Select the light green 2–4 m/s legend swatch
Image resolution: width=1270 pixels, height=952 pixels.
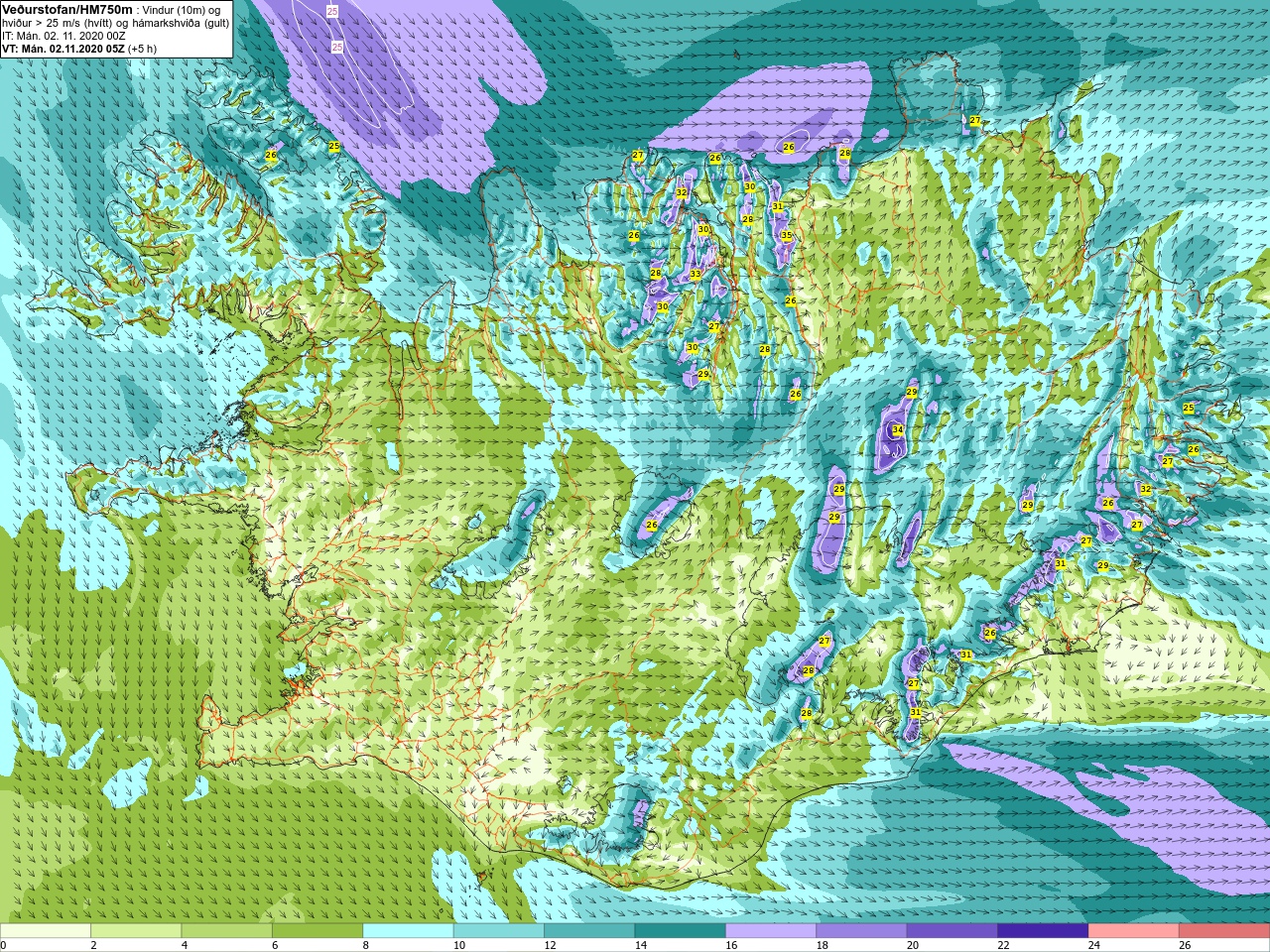[x=137, y=930]
